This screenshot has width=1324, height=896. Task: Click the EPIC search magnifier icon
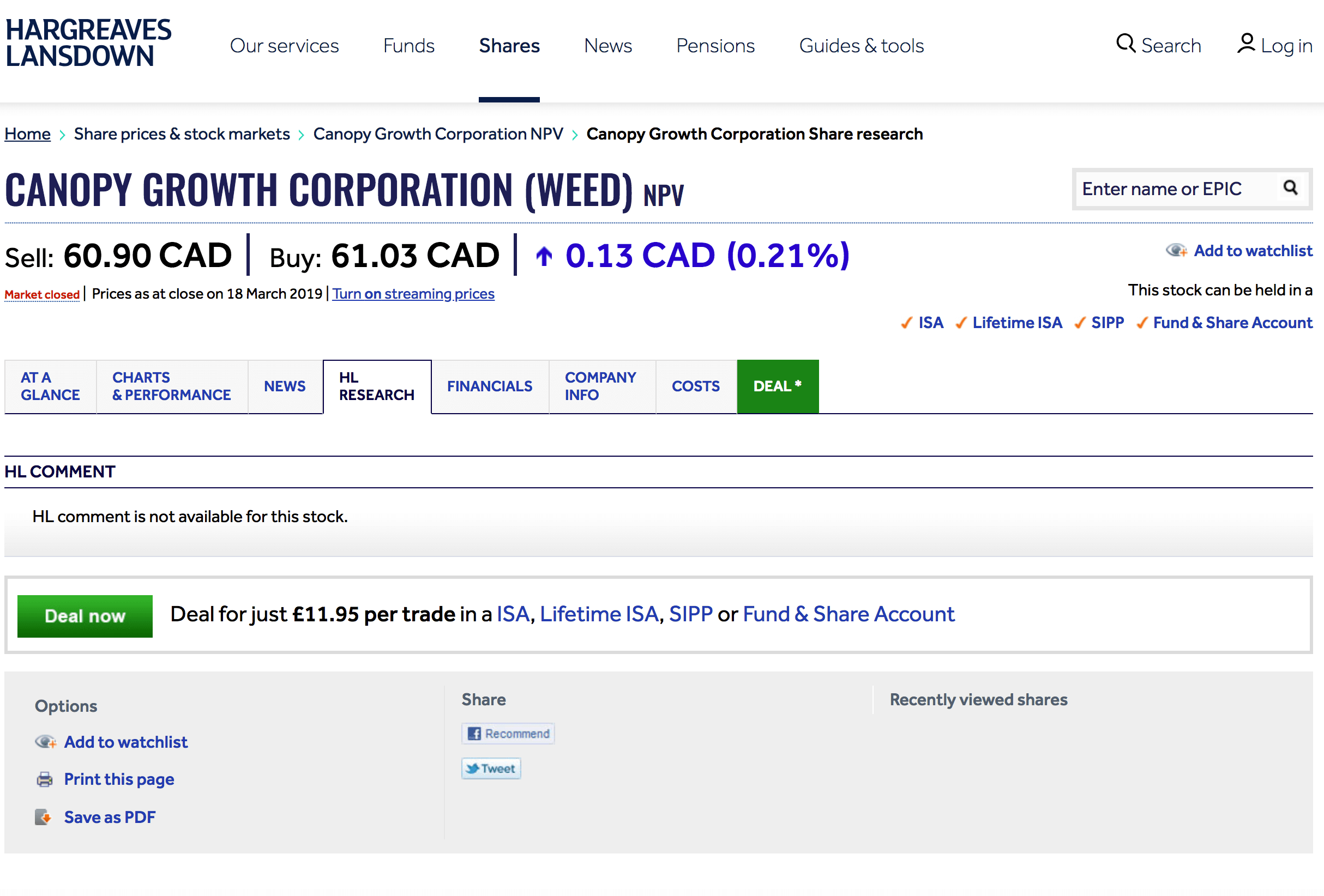pyautogui.click(x=1291, y=188)
